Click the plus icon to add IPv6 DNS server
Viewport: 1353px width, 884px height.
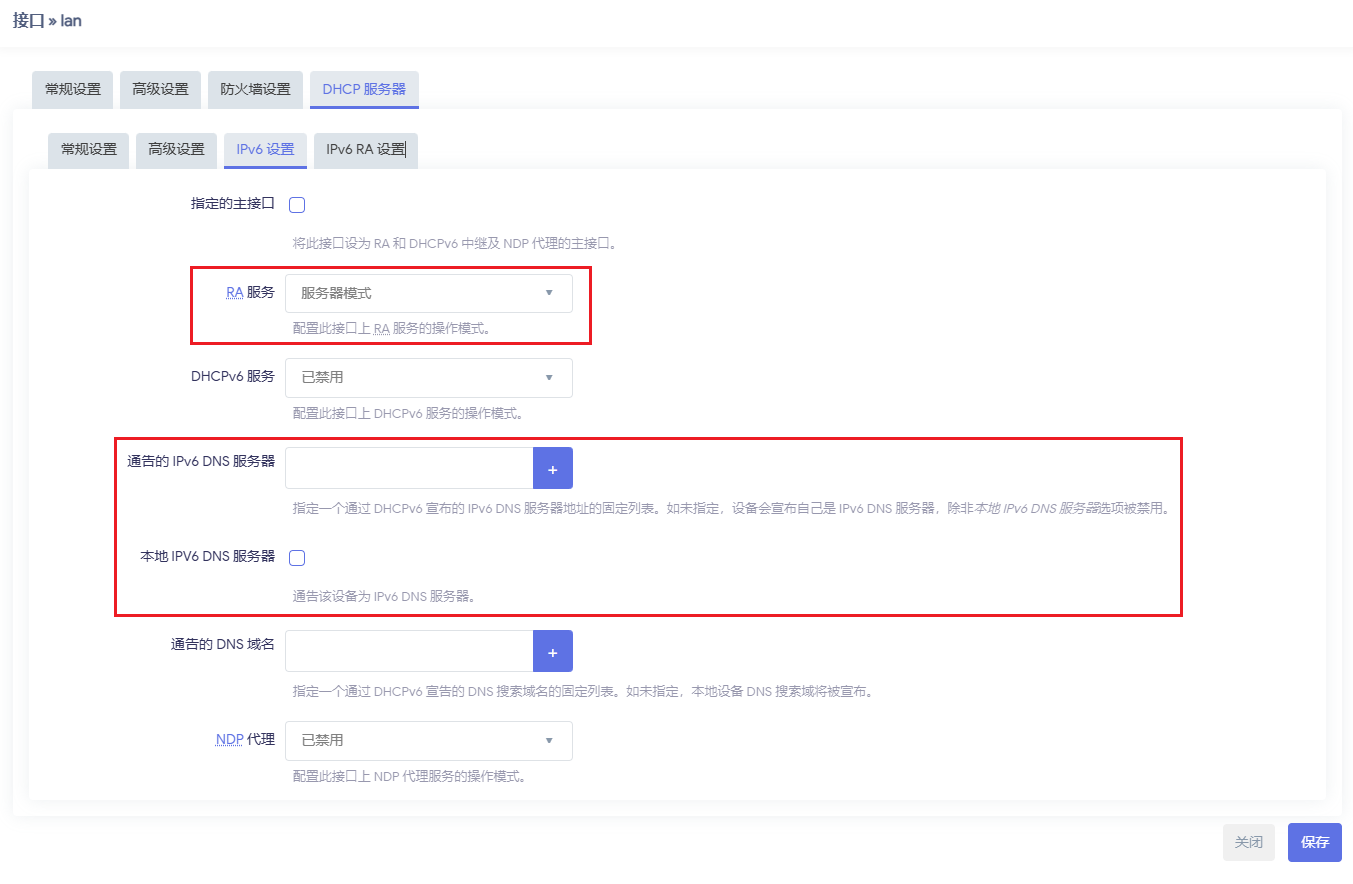tap(552, 467)
